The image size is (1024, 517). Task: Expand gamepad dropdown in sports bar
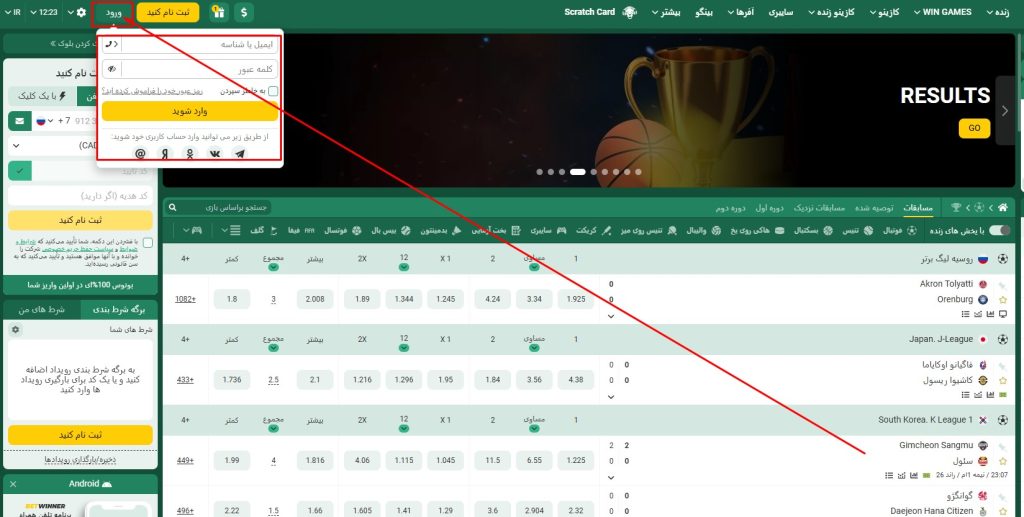click(192, 230)
